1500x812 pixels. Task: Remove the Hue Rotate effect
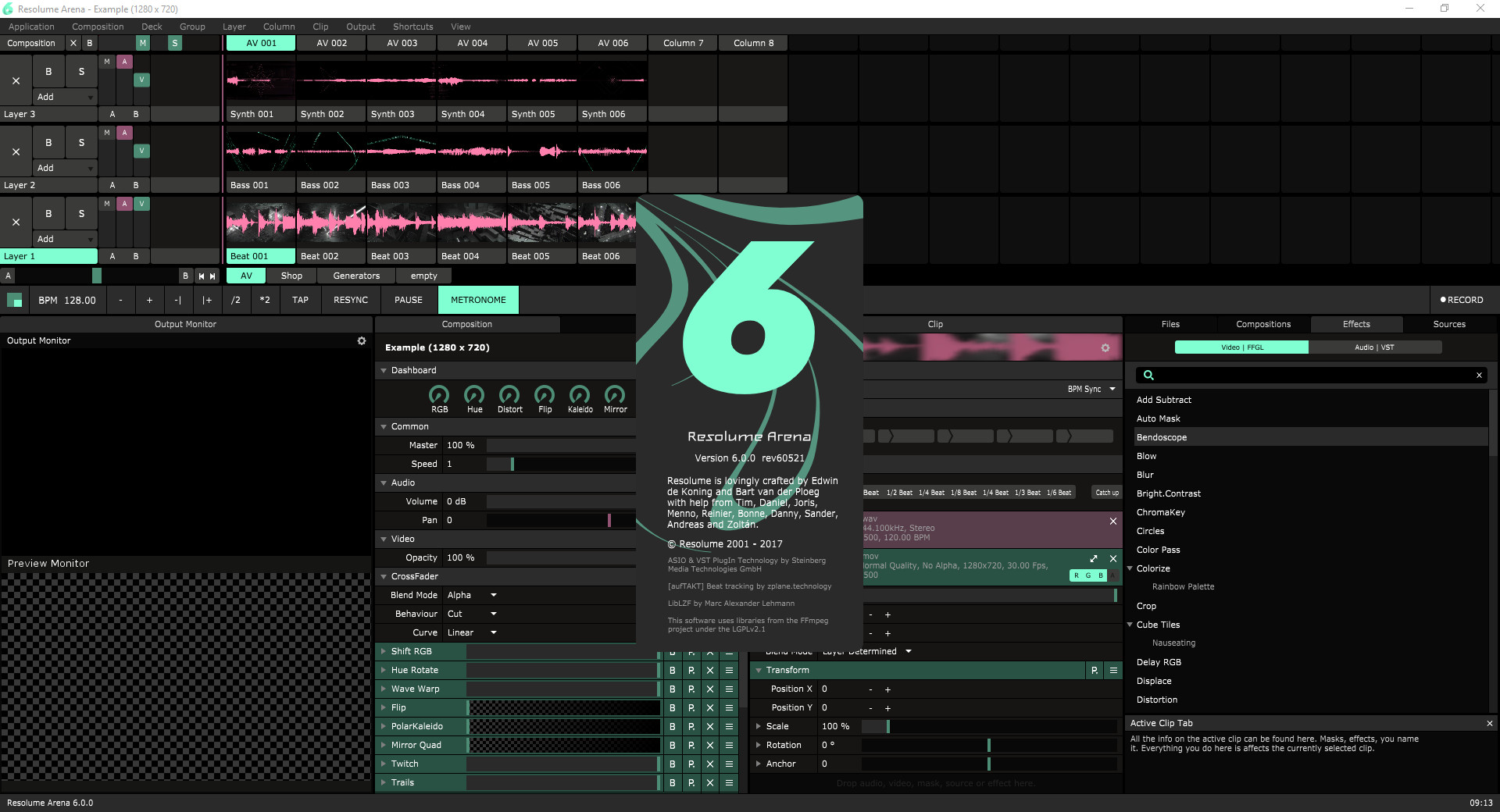click(x=710, y=670)
